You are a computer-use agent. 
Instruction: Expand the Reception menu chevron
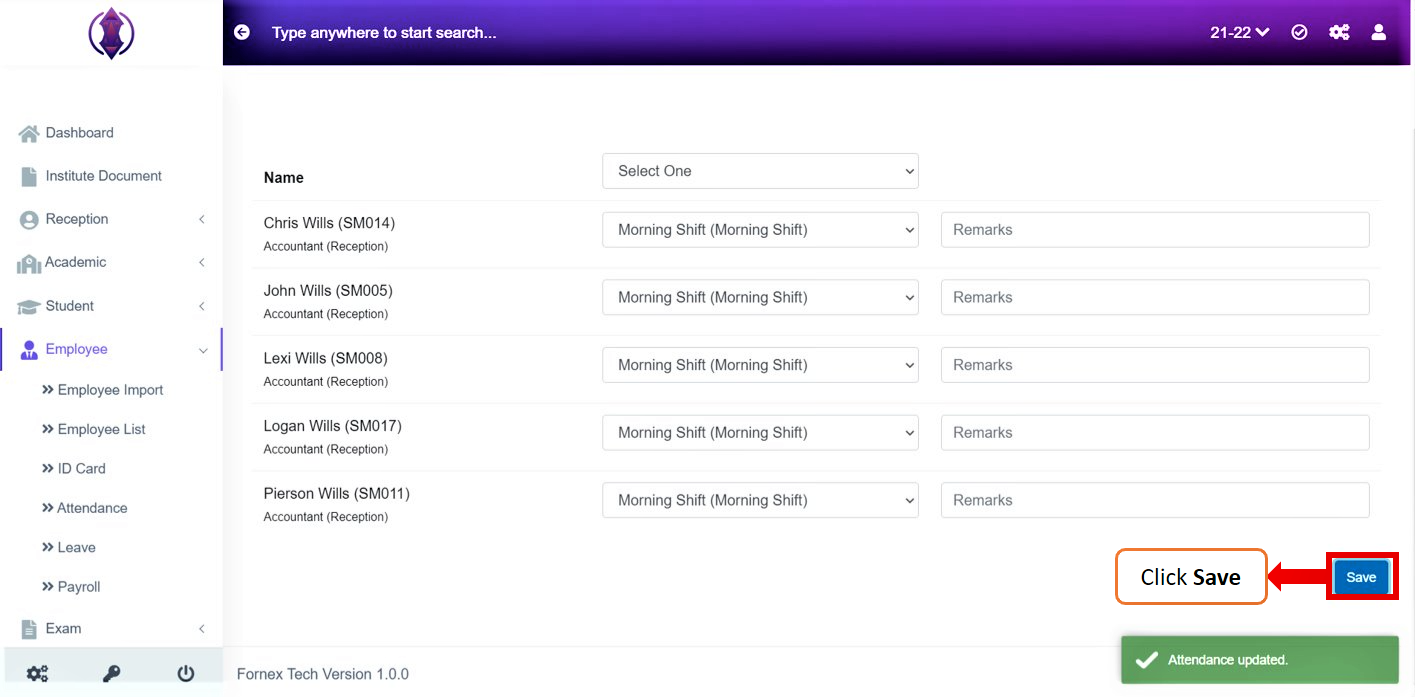coord(202,219)
